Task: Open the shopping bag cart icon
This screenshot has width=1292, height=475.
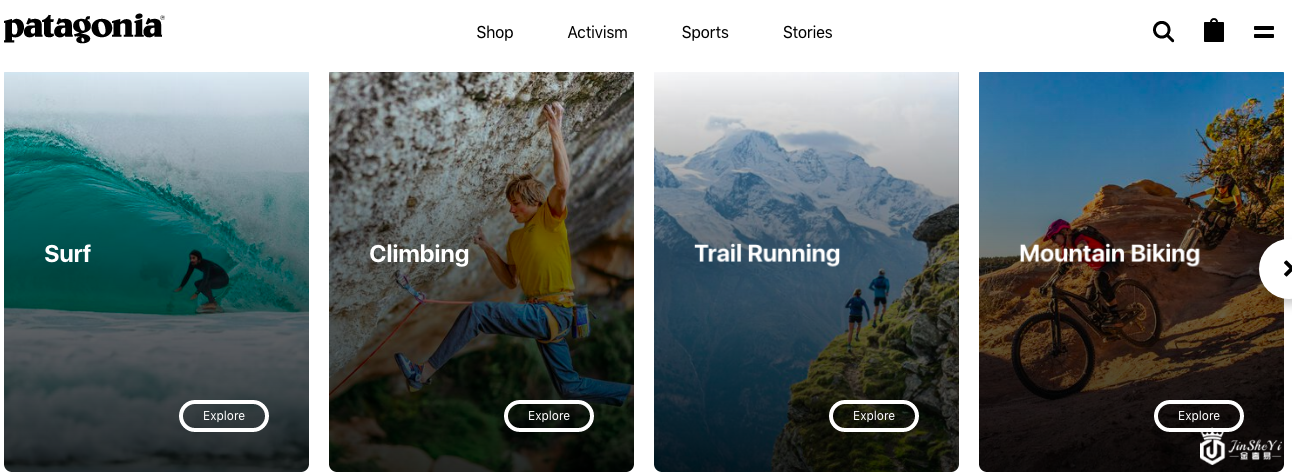Action: [1213, 31]
